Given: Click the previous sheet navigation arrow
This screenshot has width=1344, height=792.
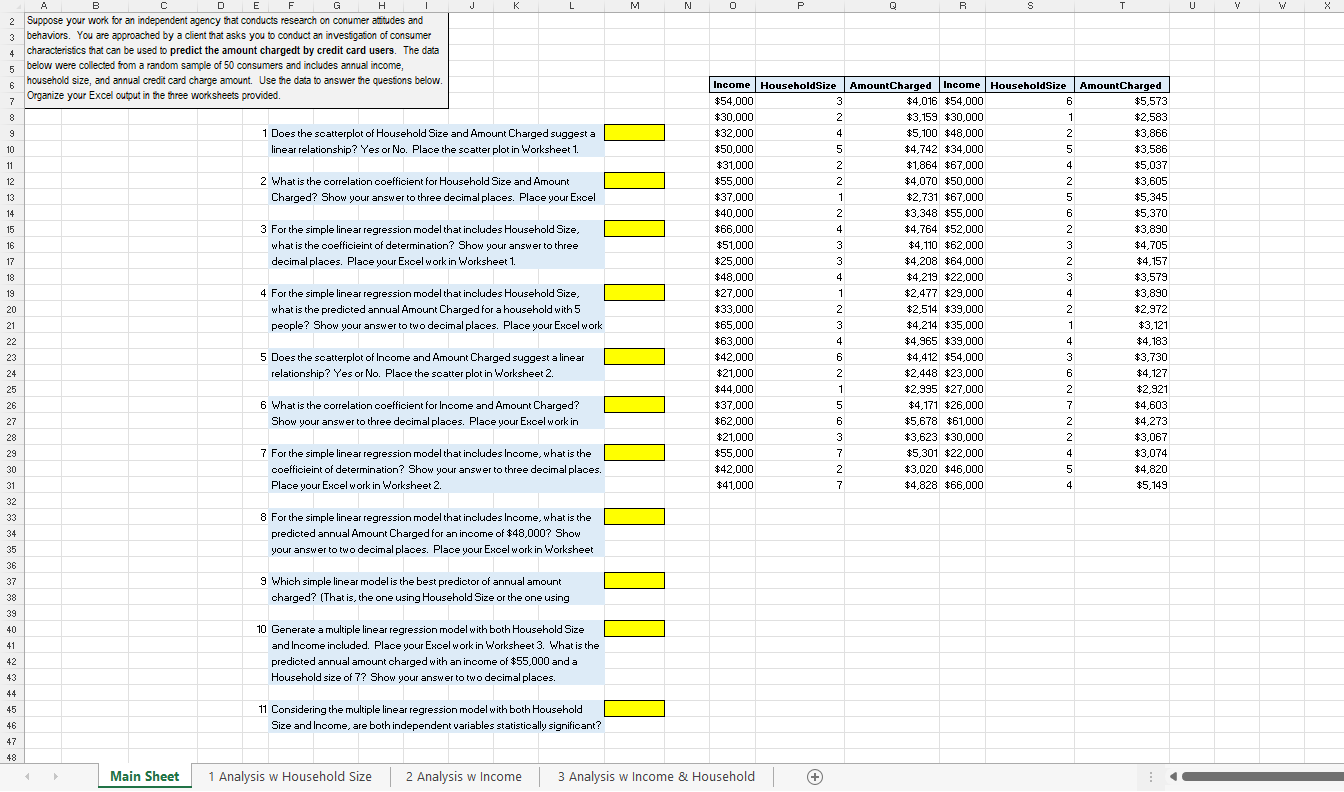Looking at the screenshot, I should 26,777.
